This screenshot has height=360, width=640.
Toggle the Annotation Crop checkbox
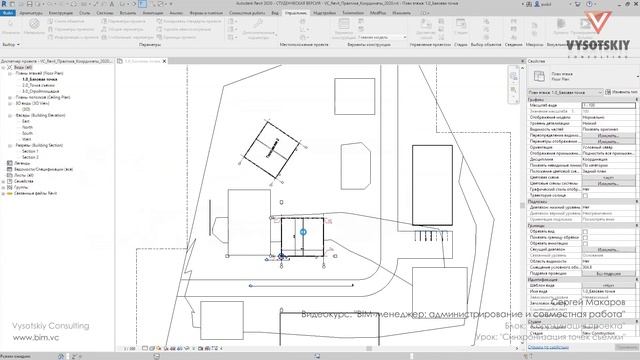point(585,243)
